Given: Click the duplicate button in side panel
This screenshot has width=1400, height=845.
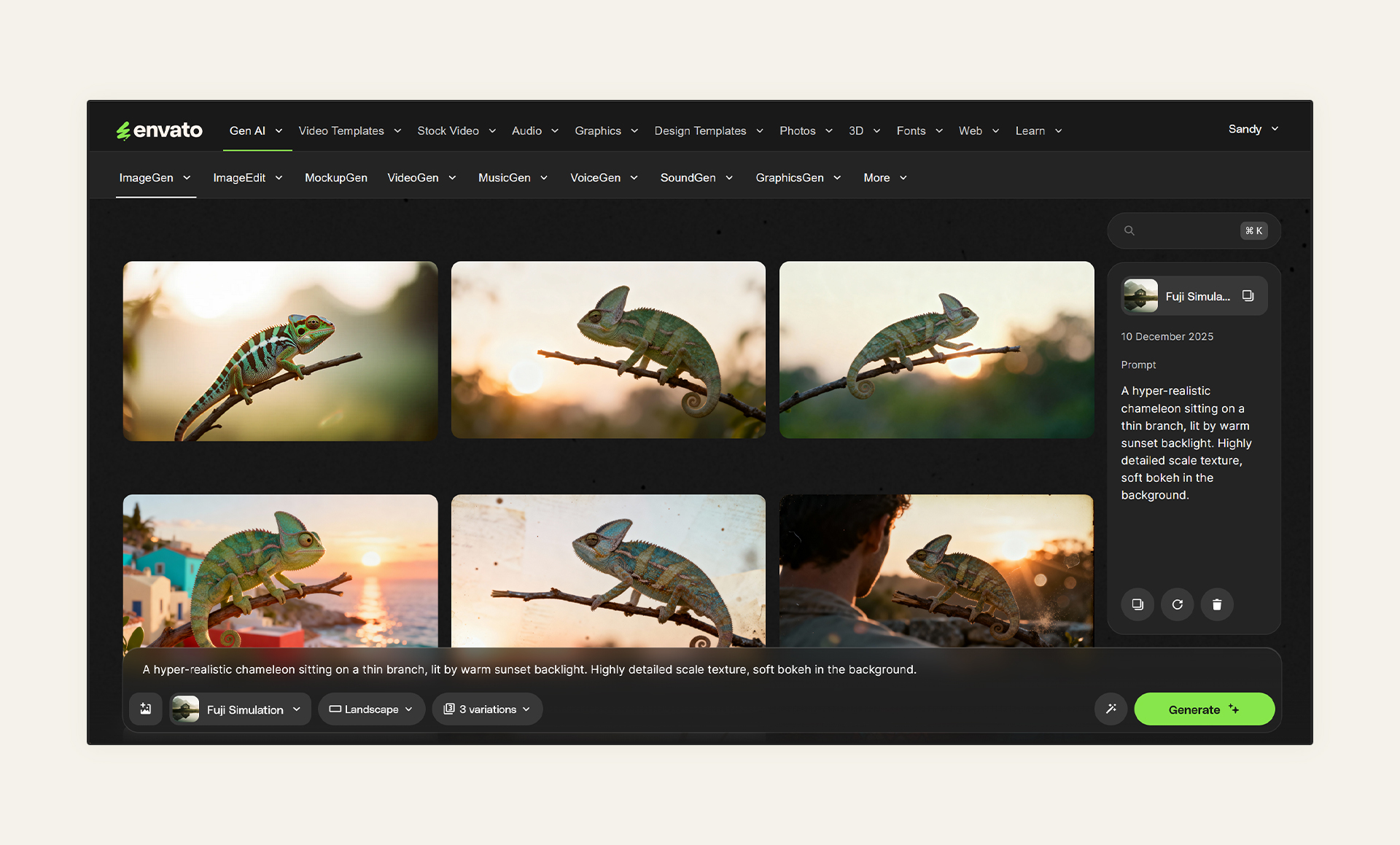Looking at the screenshot, I should coord(1137,604).
